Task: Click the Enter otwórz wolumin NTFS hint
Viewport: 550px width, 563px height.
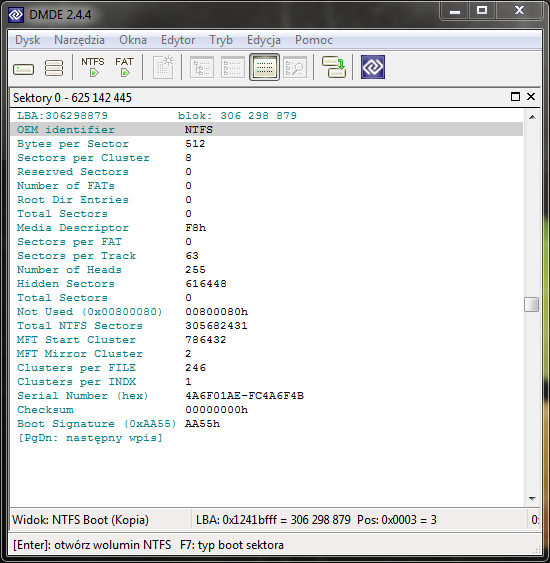Action: click(x=92, y=545)
